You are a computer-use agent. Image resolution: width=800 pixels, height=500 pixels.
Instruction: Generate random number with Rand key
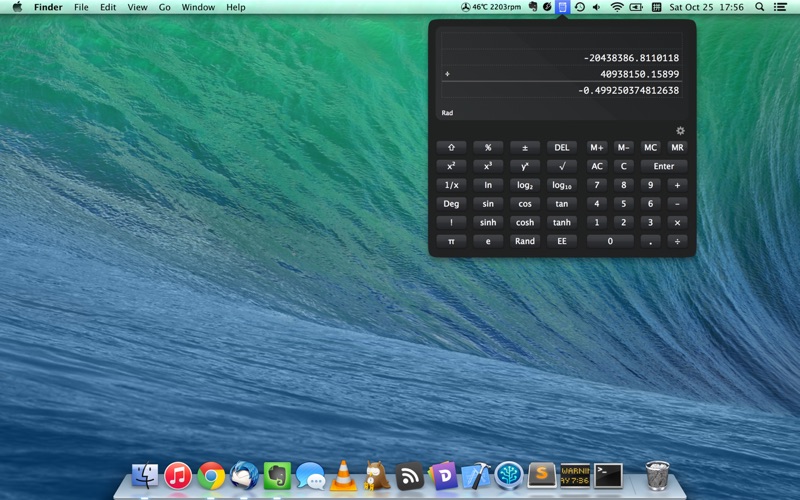click(x=525, y=241)
